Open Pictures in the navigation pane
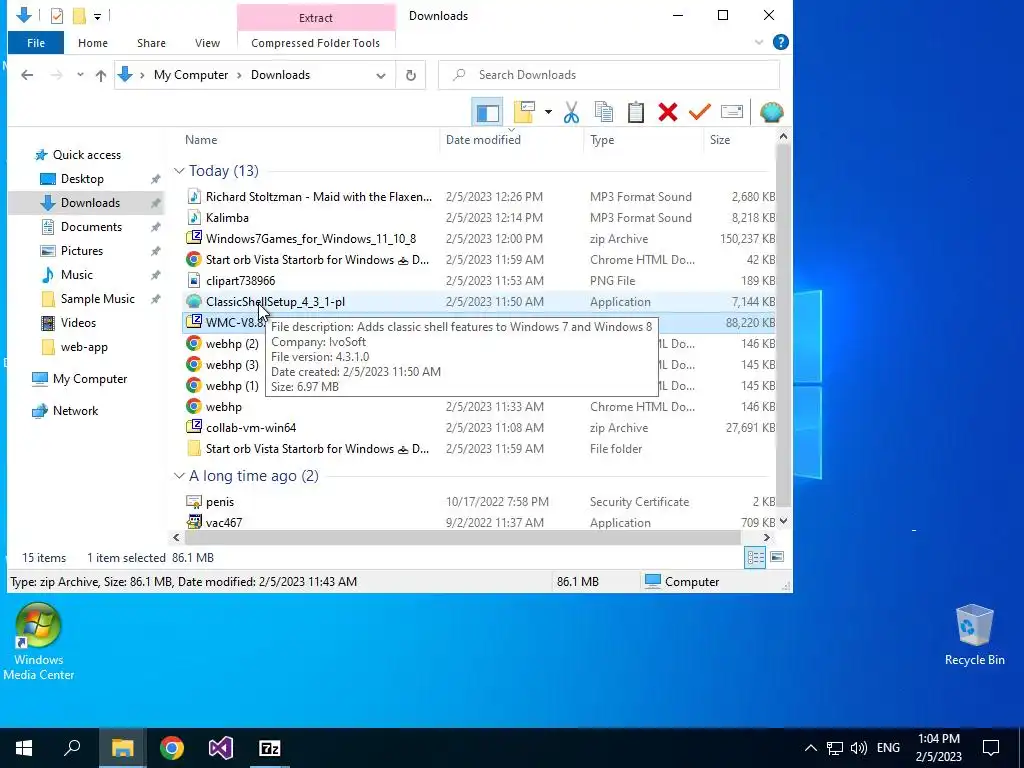This screenshot has width=1024, height=768. tap(82, 251)
